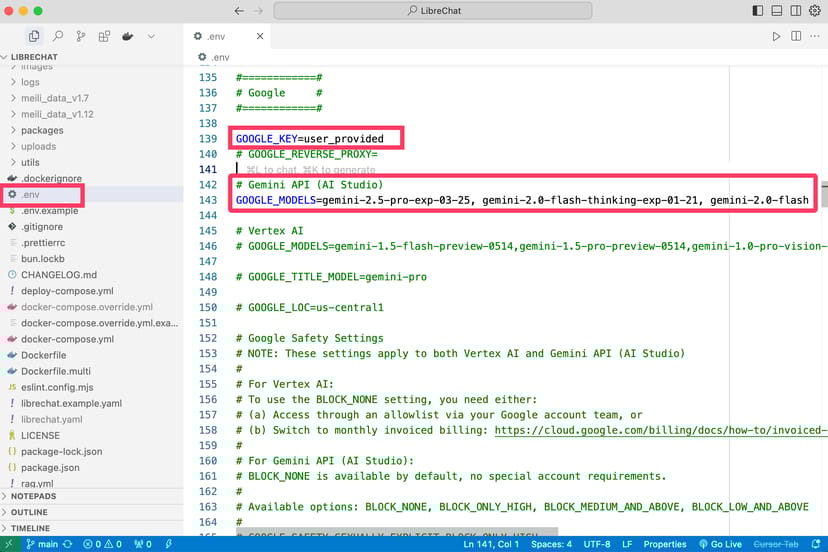Open the Extensions view icon
The height and width of the screenshot is (552, 828).
click(104, 36)
